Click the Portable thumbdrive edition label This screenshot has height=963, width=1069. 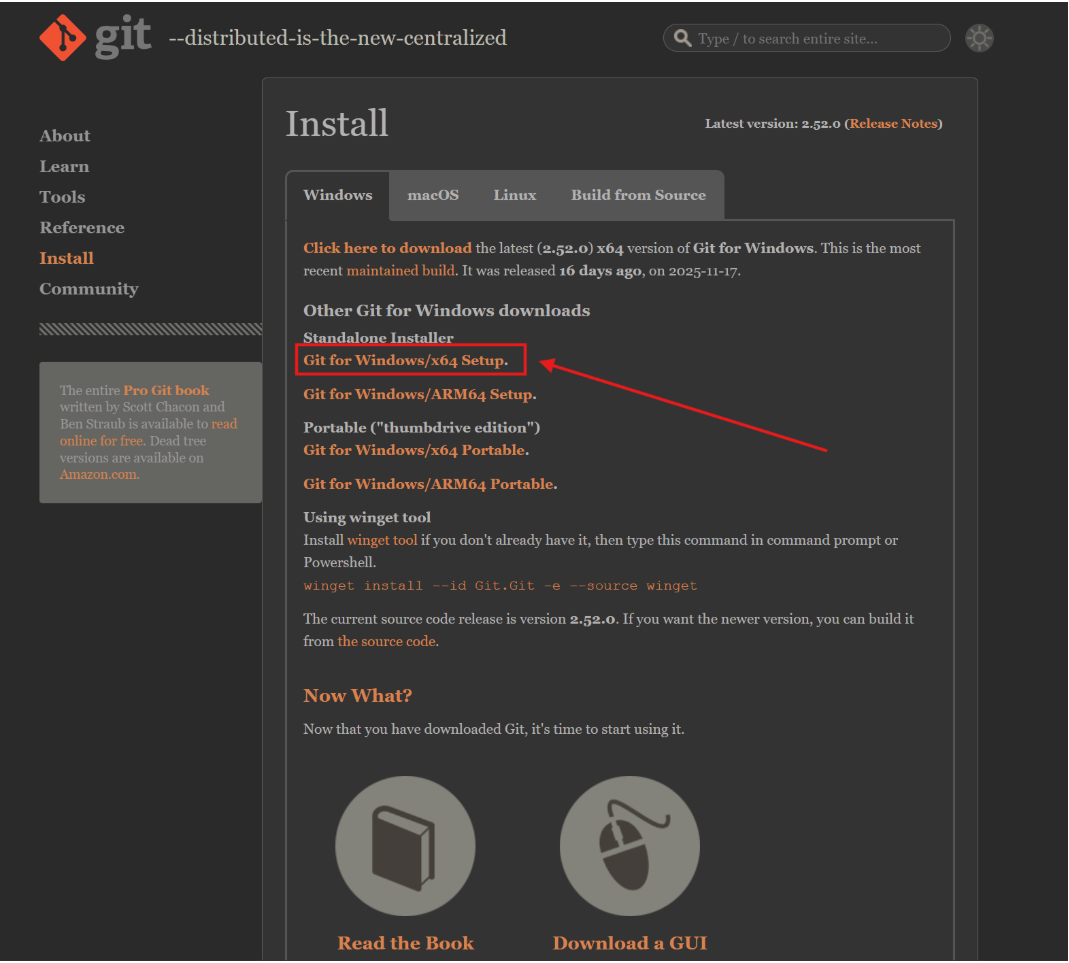pos(421,427)
